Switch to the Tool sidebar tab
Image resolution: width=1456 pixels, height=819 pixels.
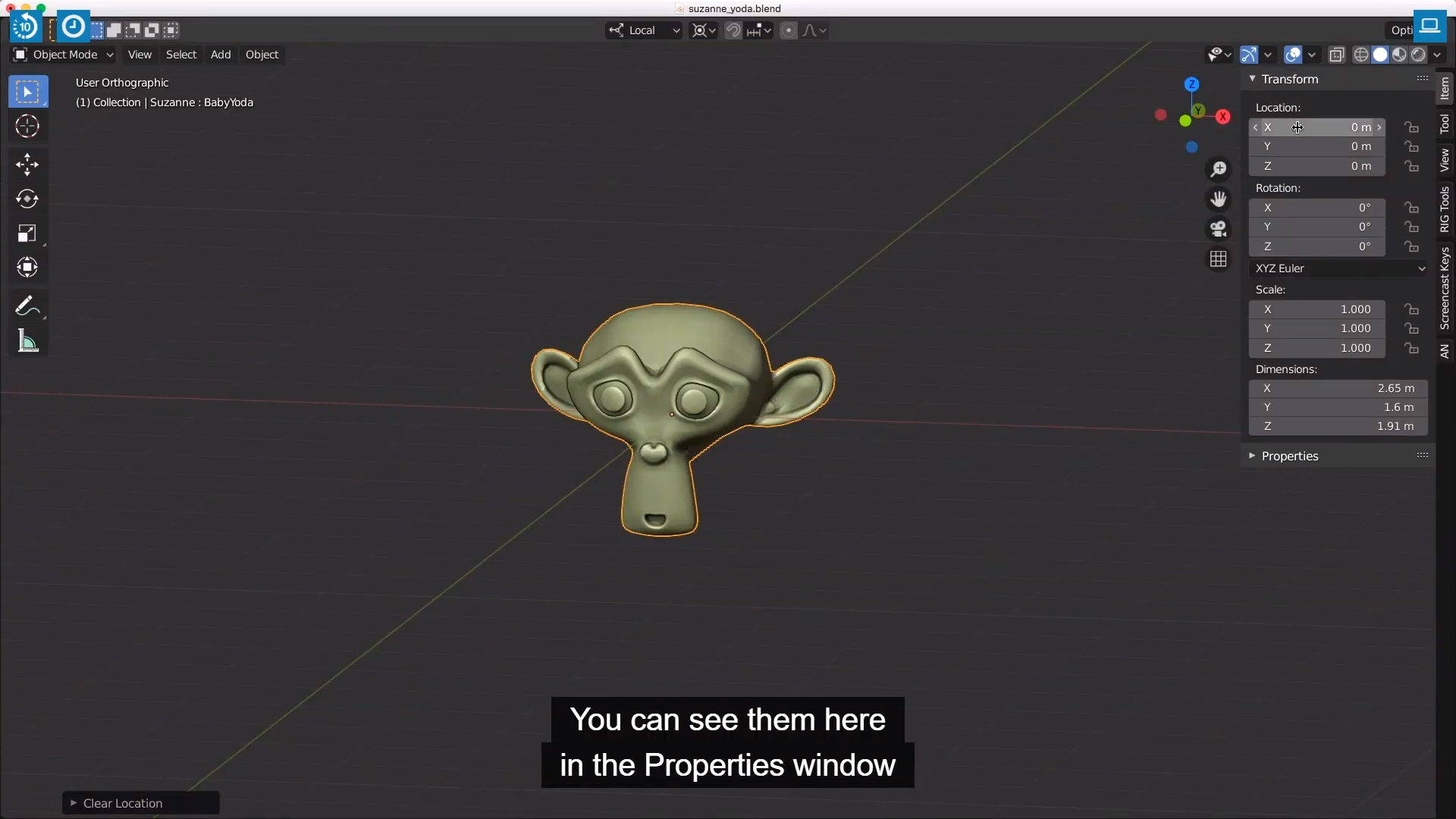click(x=1445, y=124)
